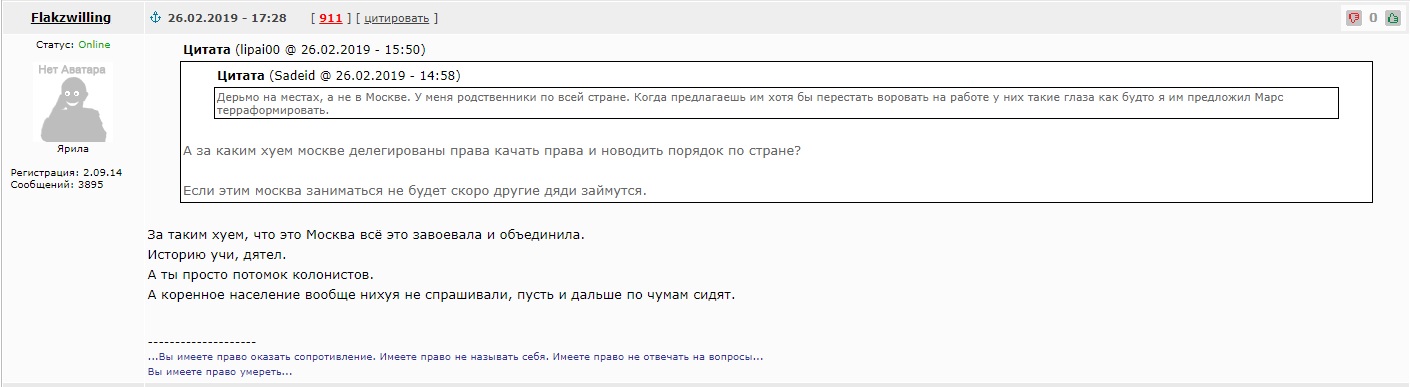Click the quoted line starting А за каким
The width and height of the screenshot is (1410, 387).
[493, 151]
